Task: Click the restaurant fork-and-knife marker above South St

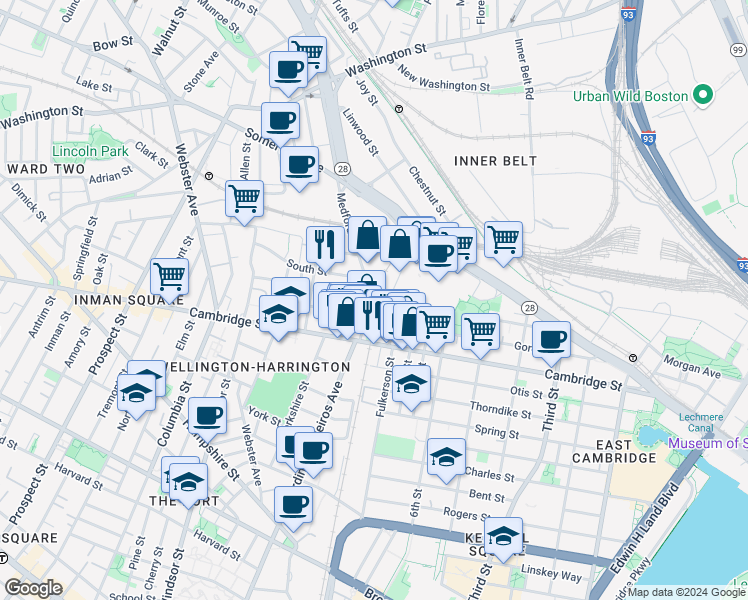Action: click(325, 245)
